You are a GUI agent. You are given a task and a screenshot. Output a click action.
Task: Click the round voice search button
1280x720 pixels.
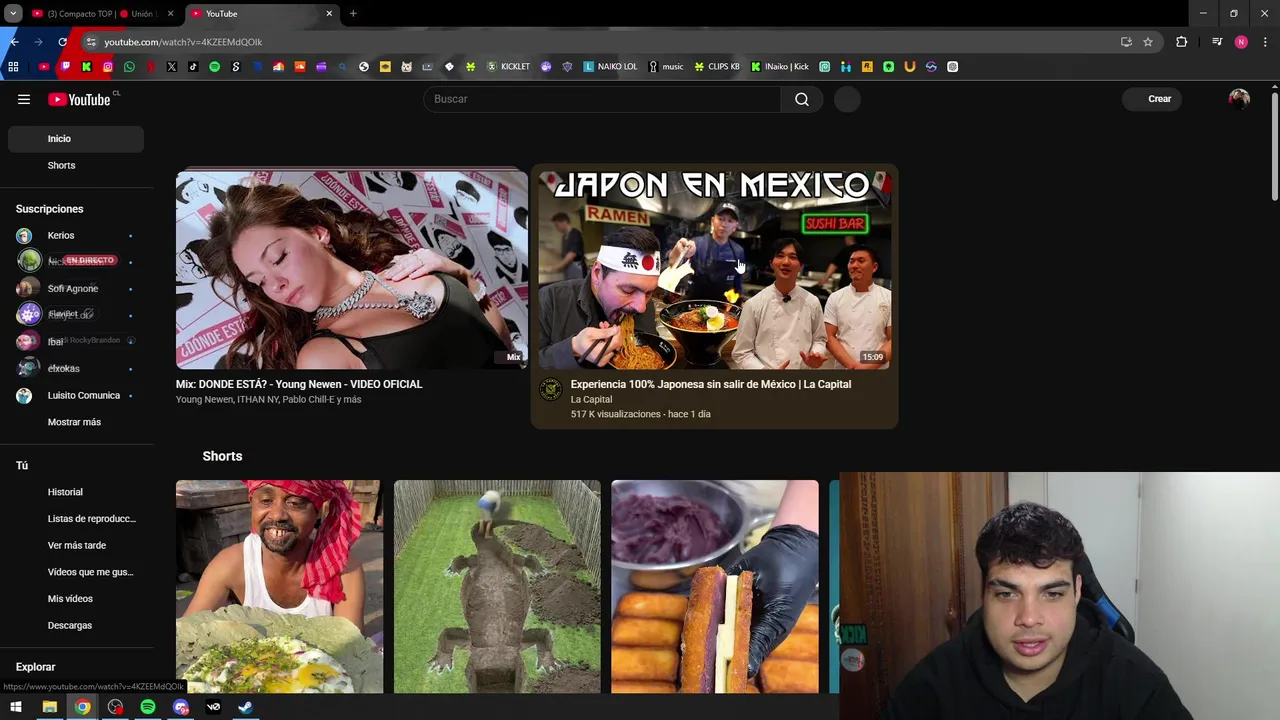point(847,99)
